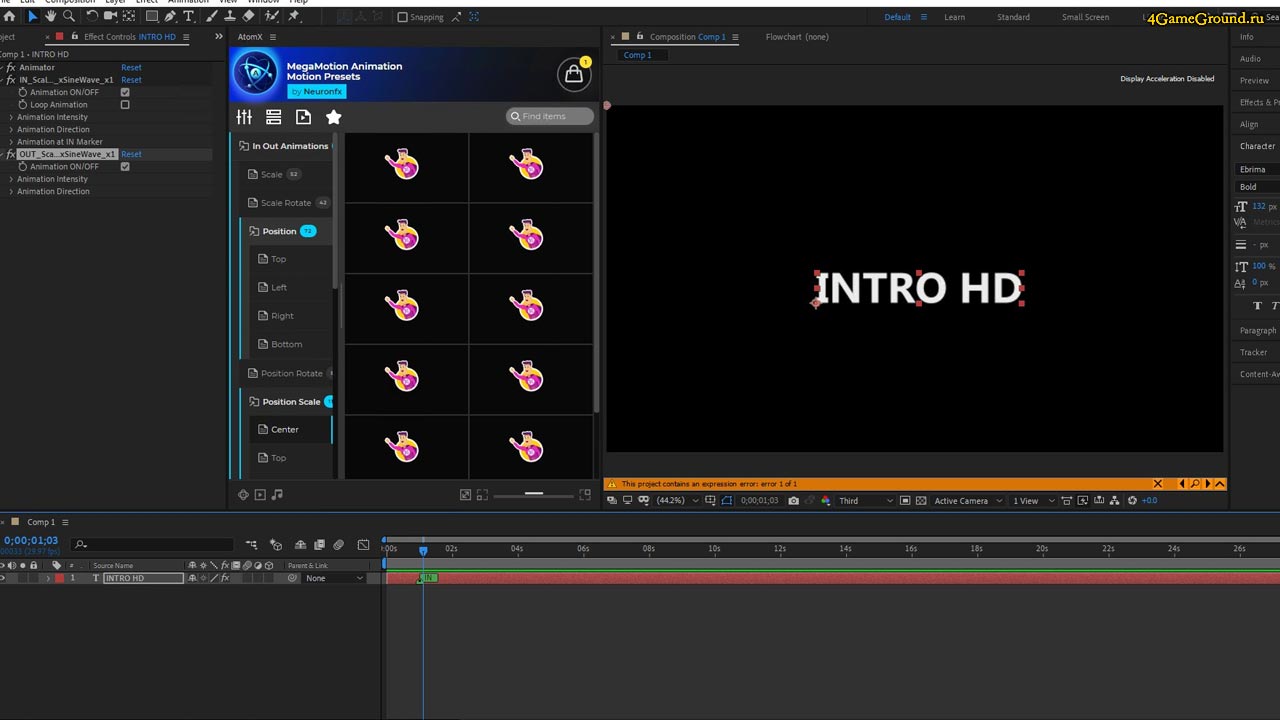
Task: Select the Hand tool in the toolbar
Action: [50, 17]
